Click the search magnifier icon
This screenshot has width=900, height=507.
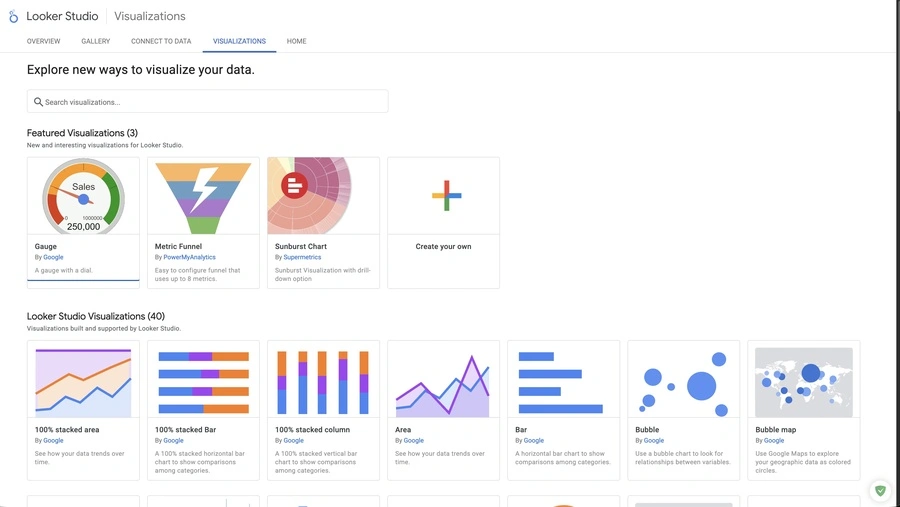(x=38, y=102)
